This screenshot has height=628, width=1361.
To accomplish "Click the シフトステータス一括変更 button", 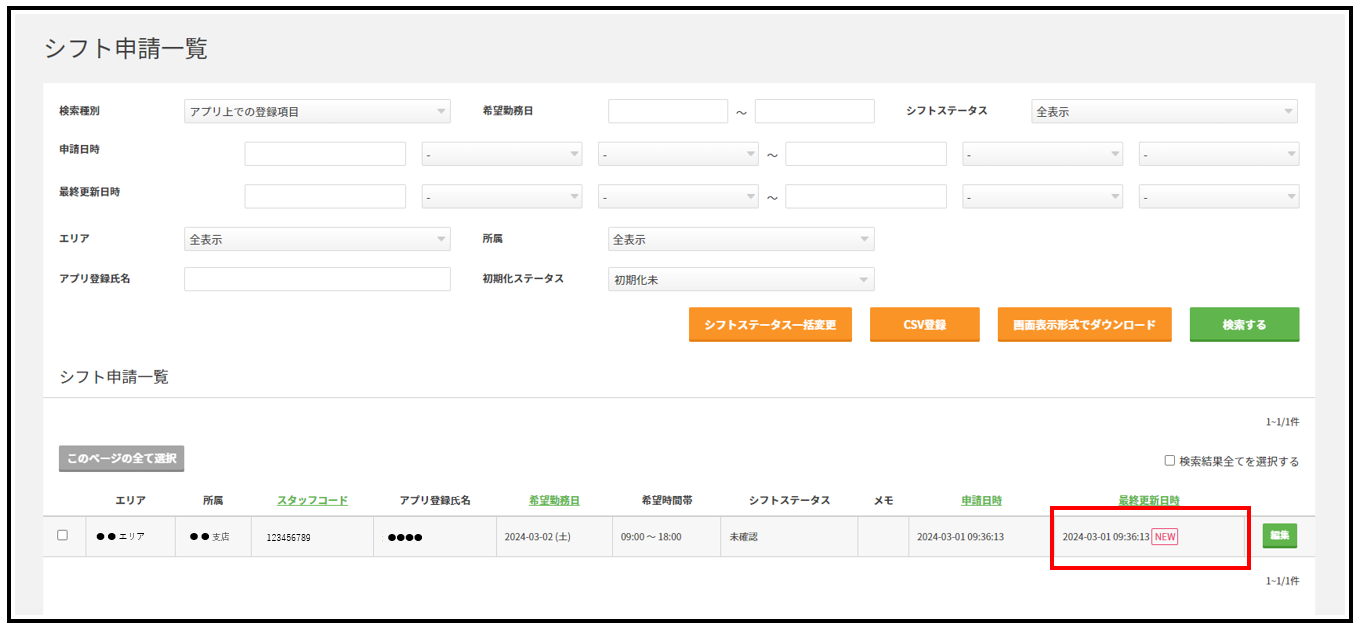I will tap(770, 324).
